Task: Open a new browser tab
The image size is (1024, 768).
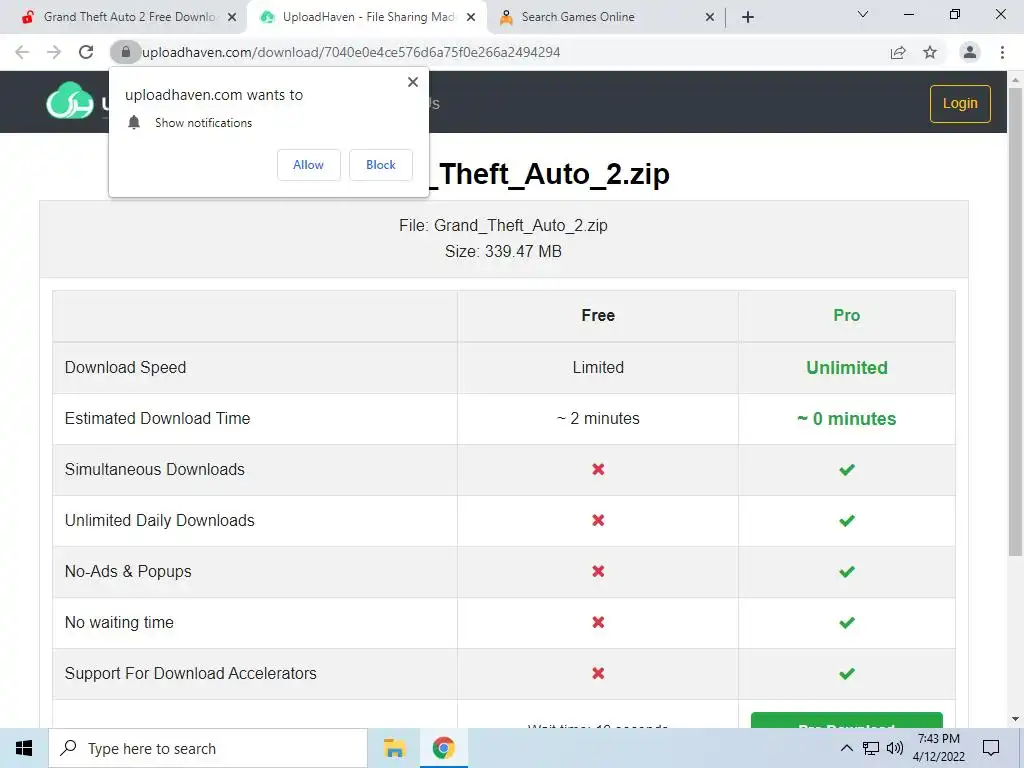Action: [748, 17]
